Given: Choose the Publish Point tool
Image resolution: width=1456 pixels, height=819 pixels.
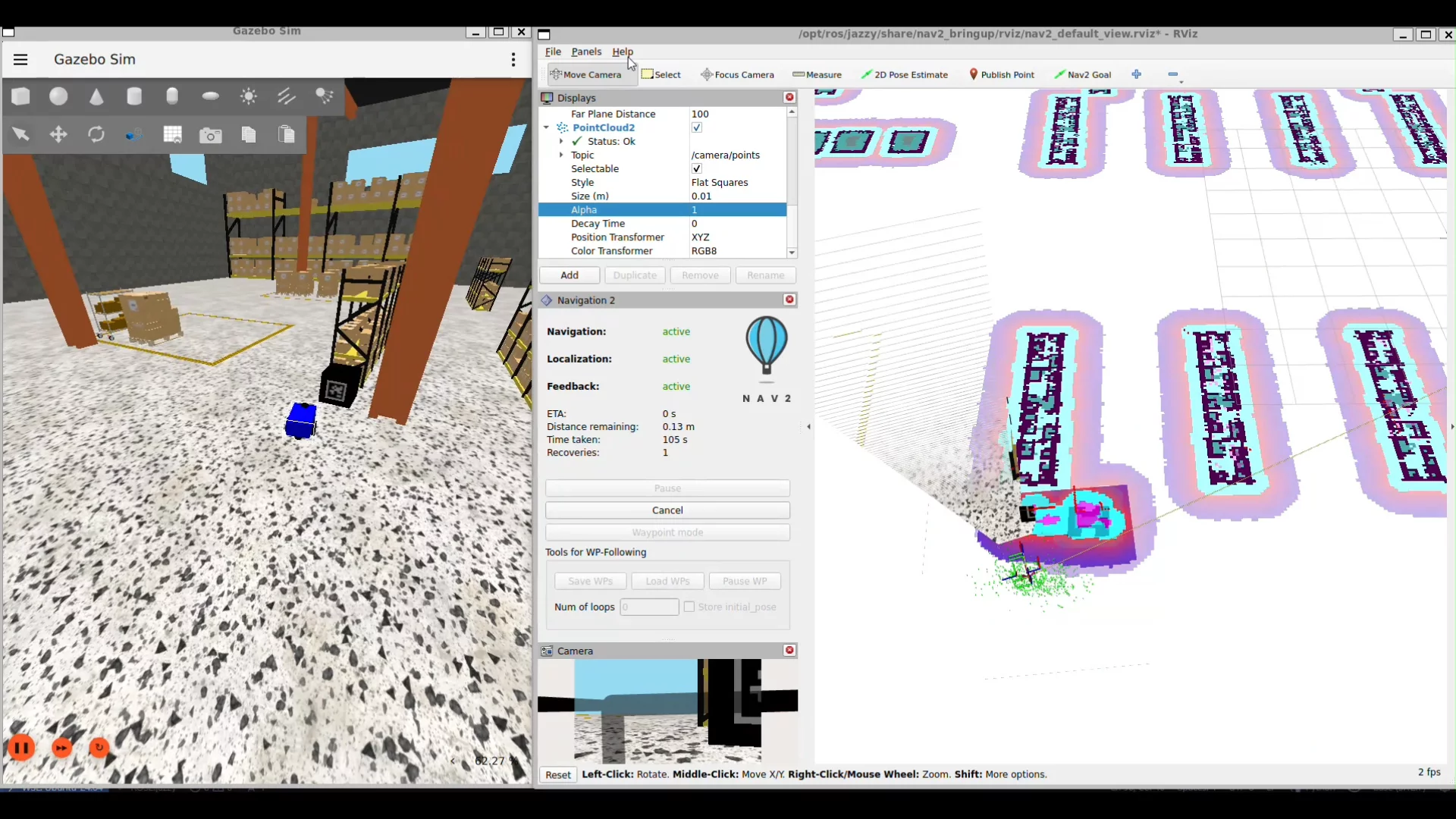Looking at the screenshot, I should click(1002, 74).
